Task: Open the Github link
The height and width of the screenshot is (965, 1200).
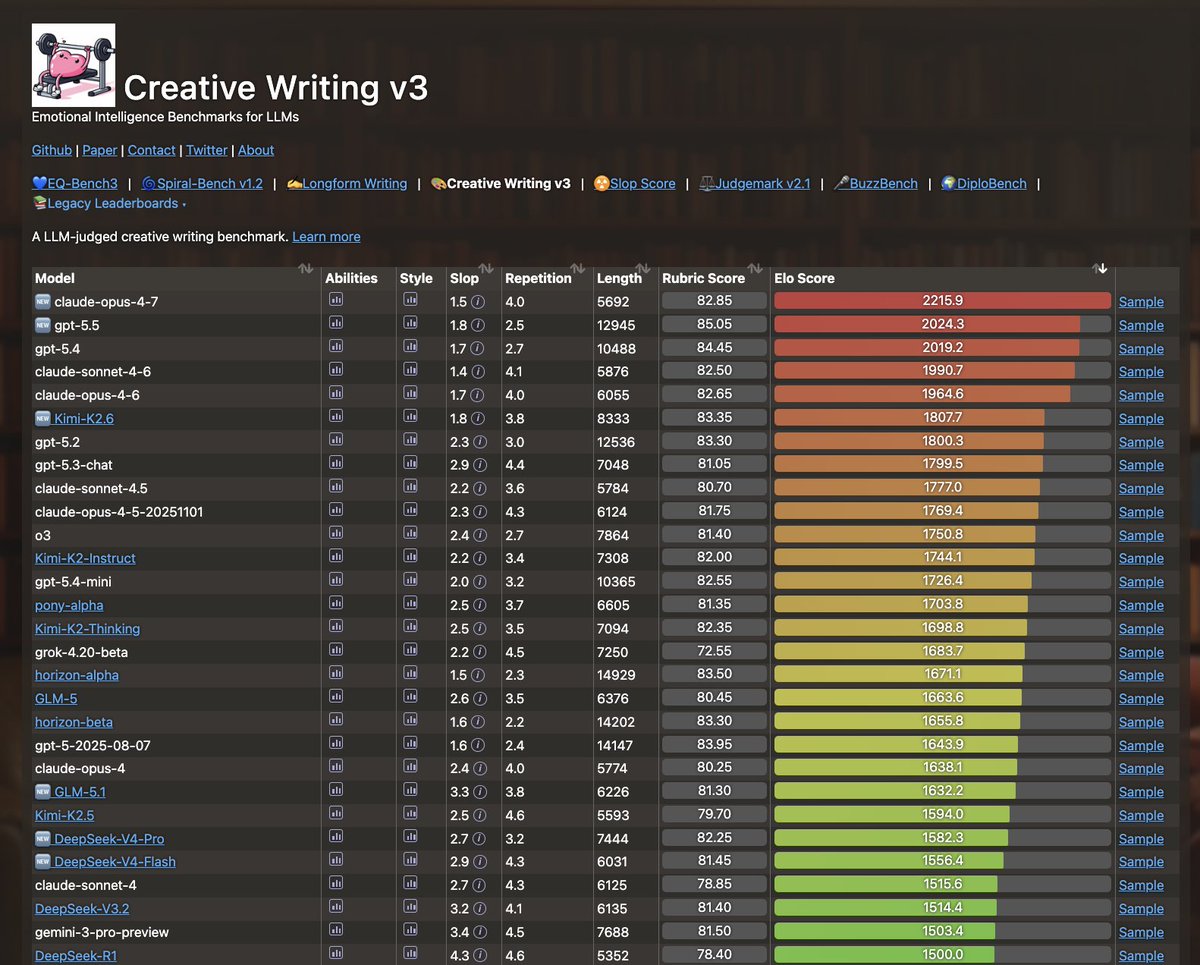Action: [x=52, y=150]
